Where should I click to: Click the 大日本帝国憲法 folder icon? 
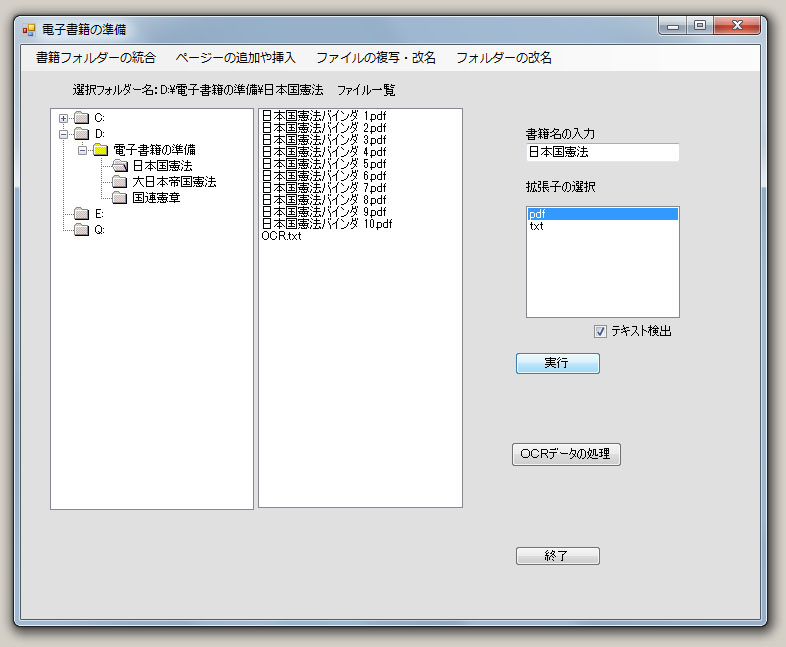point(120,182)
